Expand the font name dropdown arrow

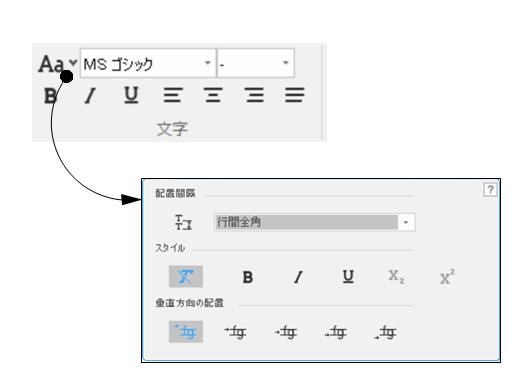208,63
